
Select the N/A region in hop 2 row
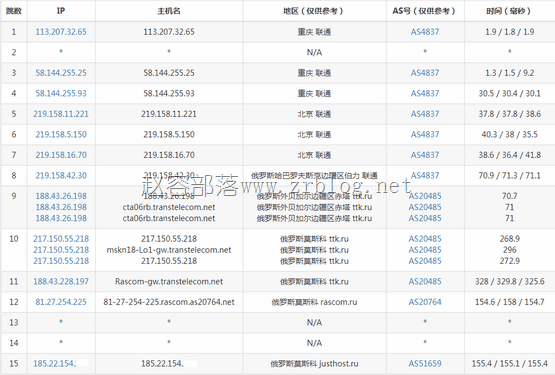pos(314,52)
